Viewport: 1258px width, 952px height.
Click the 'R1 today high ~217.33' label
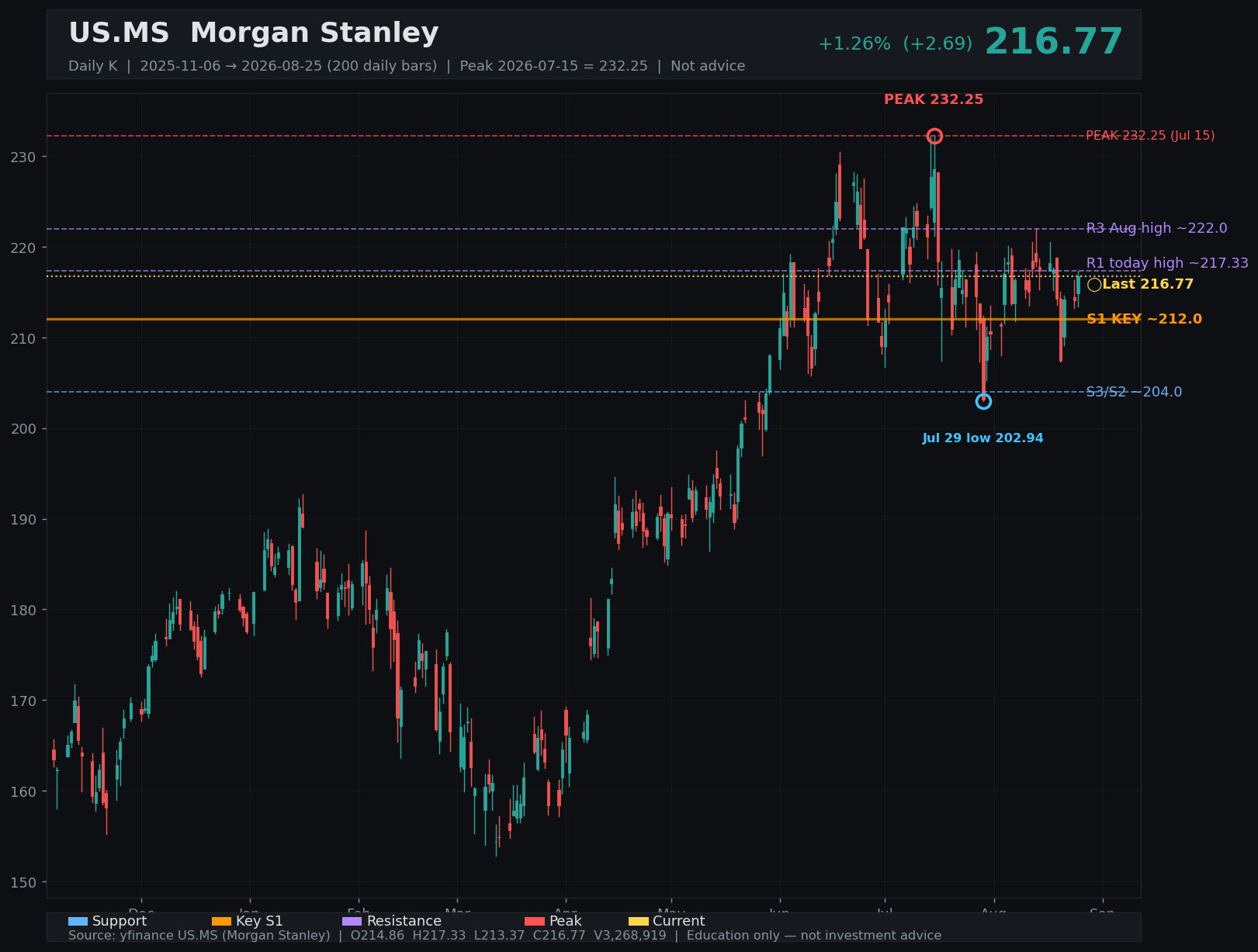[x=1167, y=263]
